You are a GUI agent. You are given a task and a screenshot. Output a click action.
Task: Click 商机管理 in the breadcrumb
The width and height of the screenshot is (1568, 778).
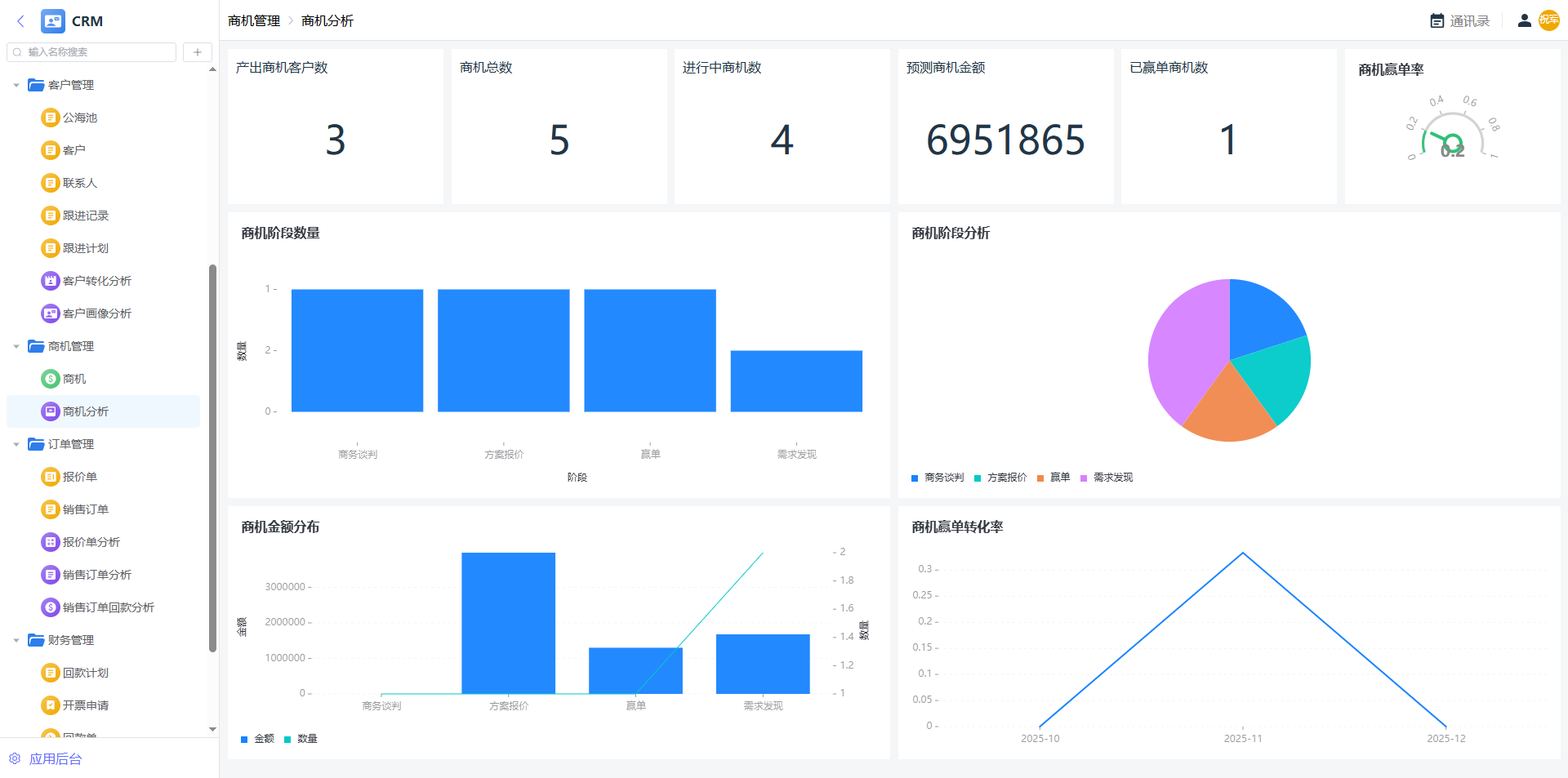(254, 21)
